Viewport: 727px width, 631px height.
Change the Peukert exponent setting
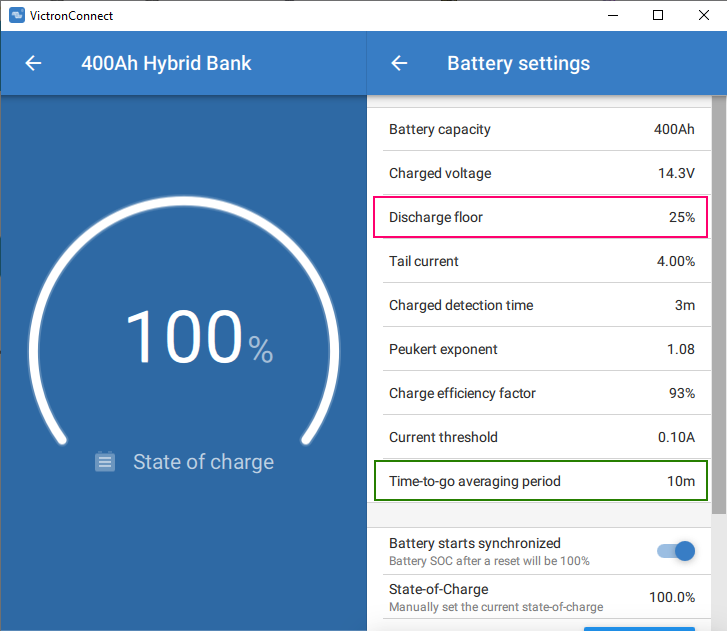(541, 350)
